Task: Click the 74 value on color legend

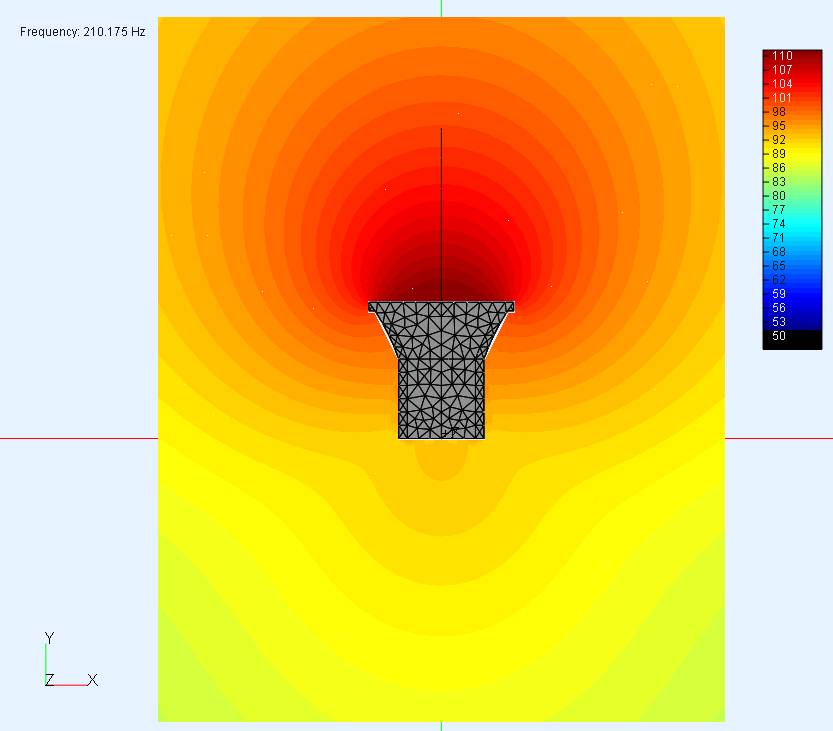Action: pyautogui.click(x=779, y=224)
